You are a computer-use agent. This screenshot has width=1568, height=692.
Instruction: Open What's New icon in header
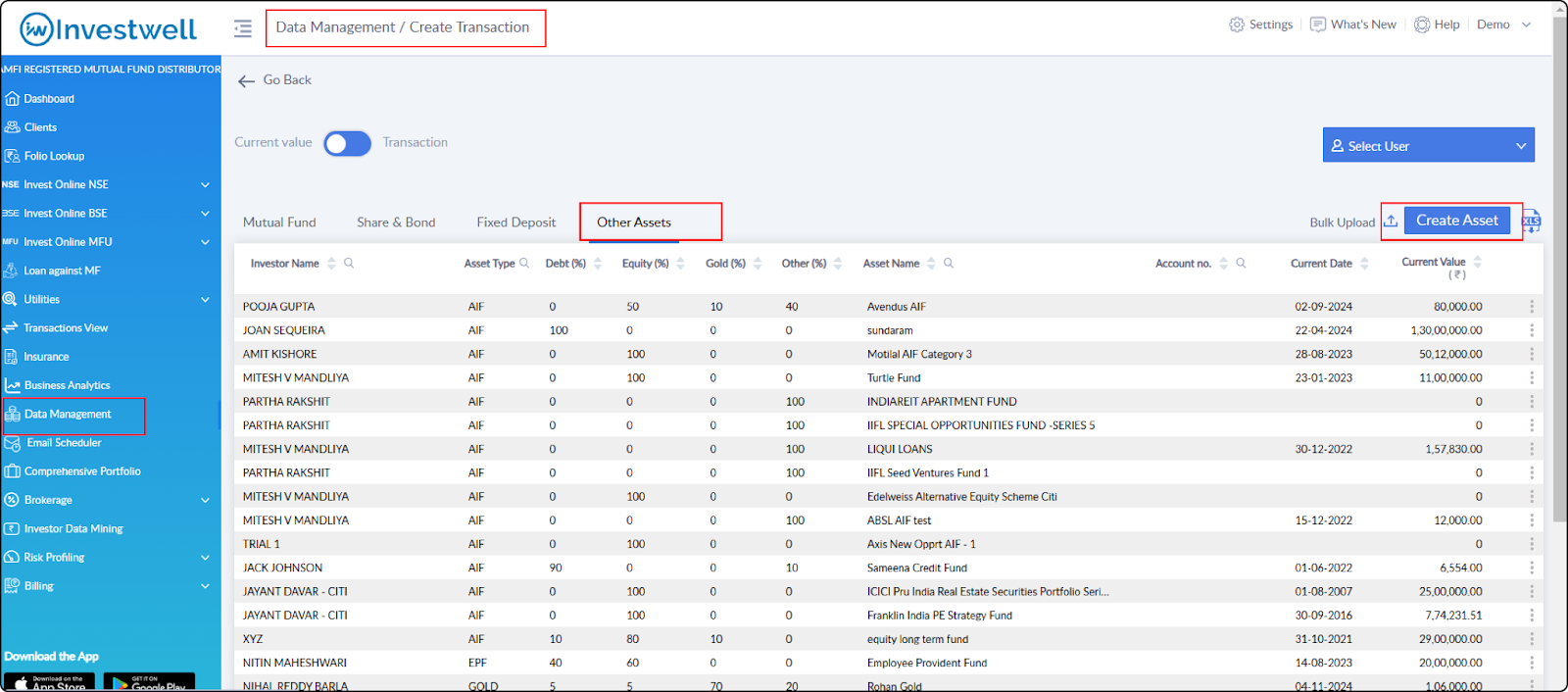pos(1318,25)
